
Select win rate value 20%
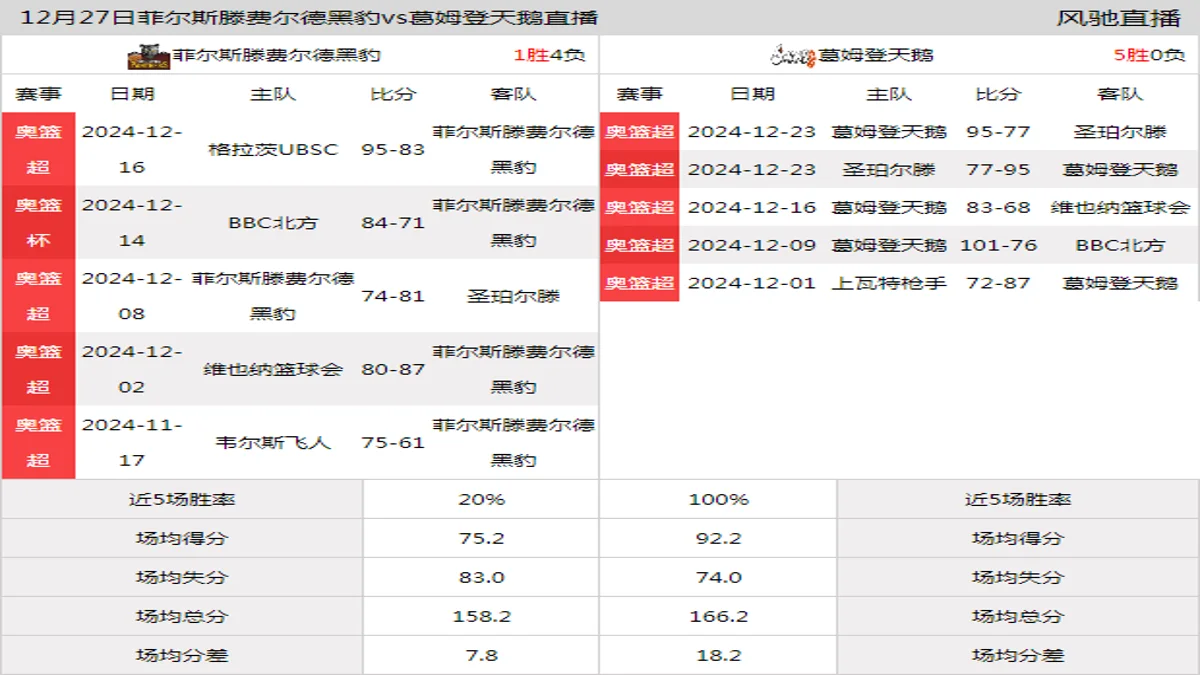tap(481, 499)
